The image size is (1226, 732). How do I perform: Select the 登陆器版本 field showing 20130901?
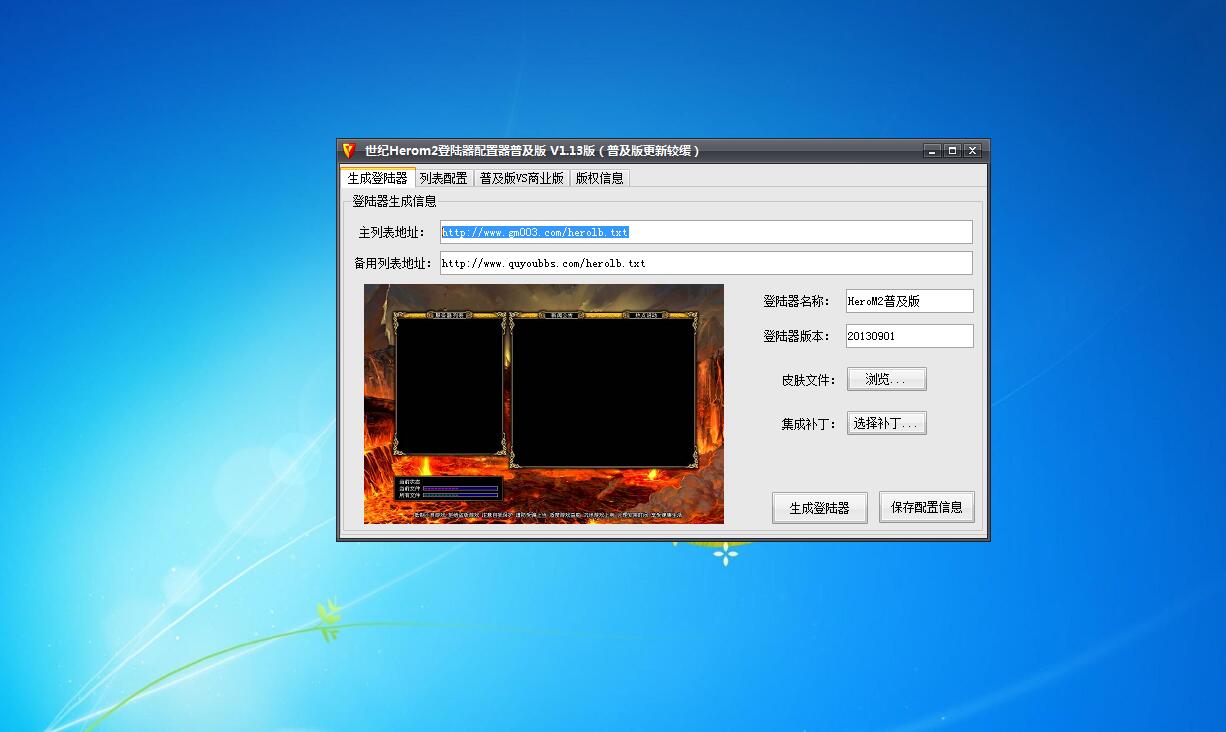click(908, 336)
